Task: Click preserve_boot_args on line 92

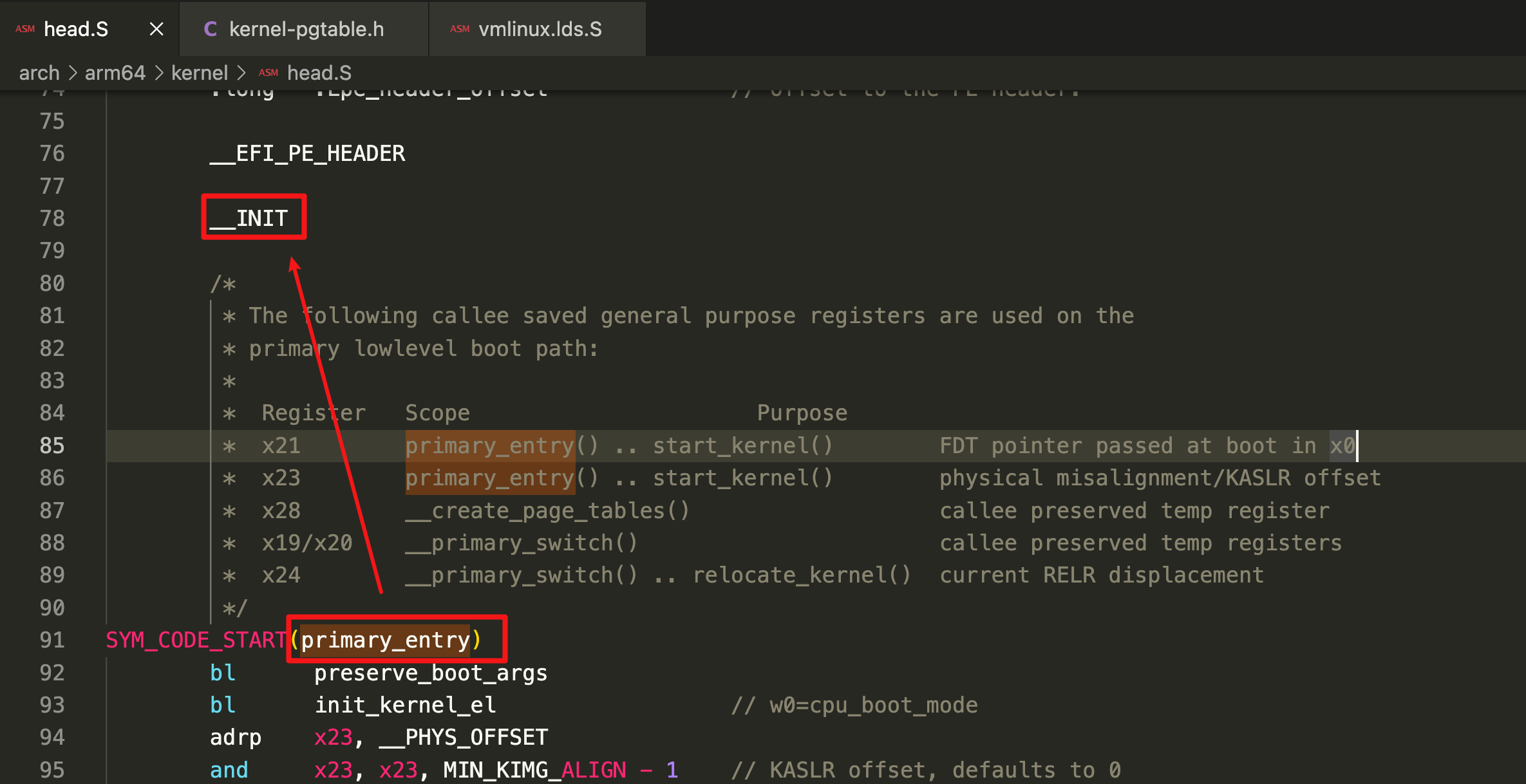Action: pos(430,673)
